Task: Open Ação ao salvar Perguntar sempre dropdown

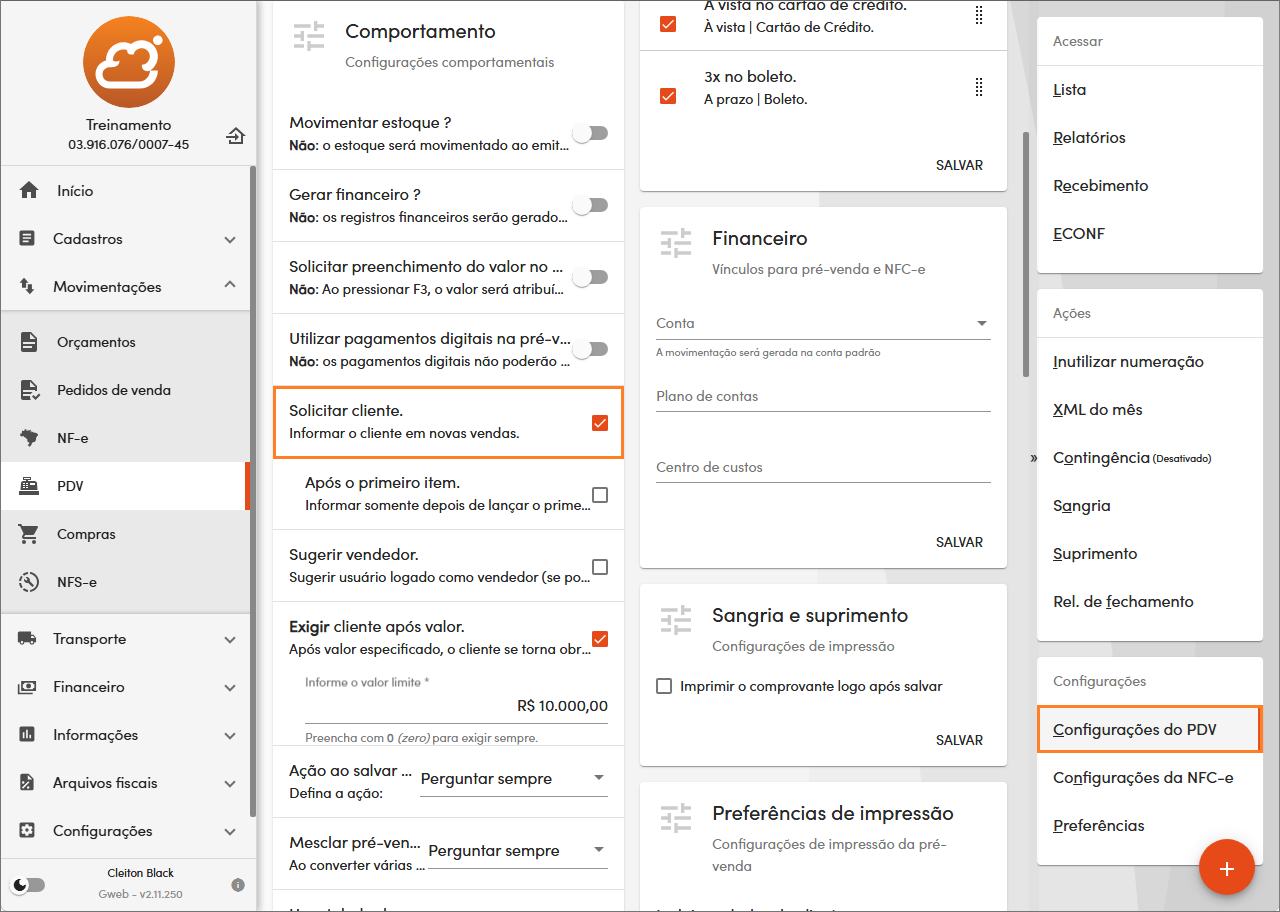Action: (x=514, y=778)
